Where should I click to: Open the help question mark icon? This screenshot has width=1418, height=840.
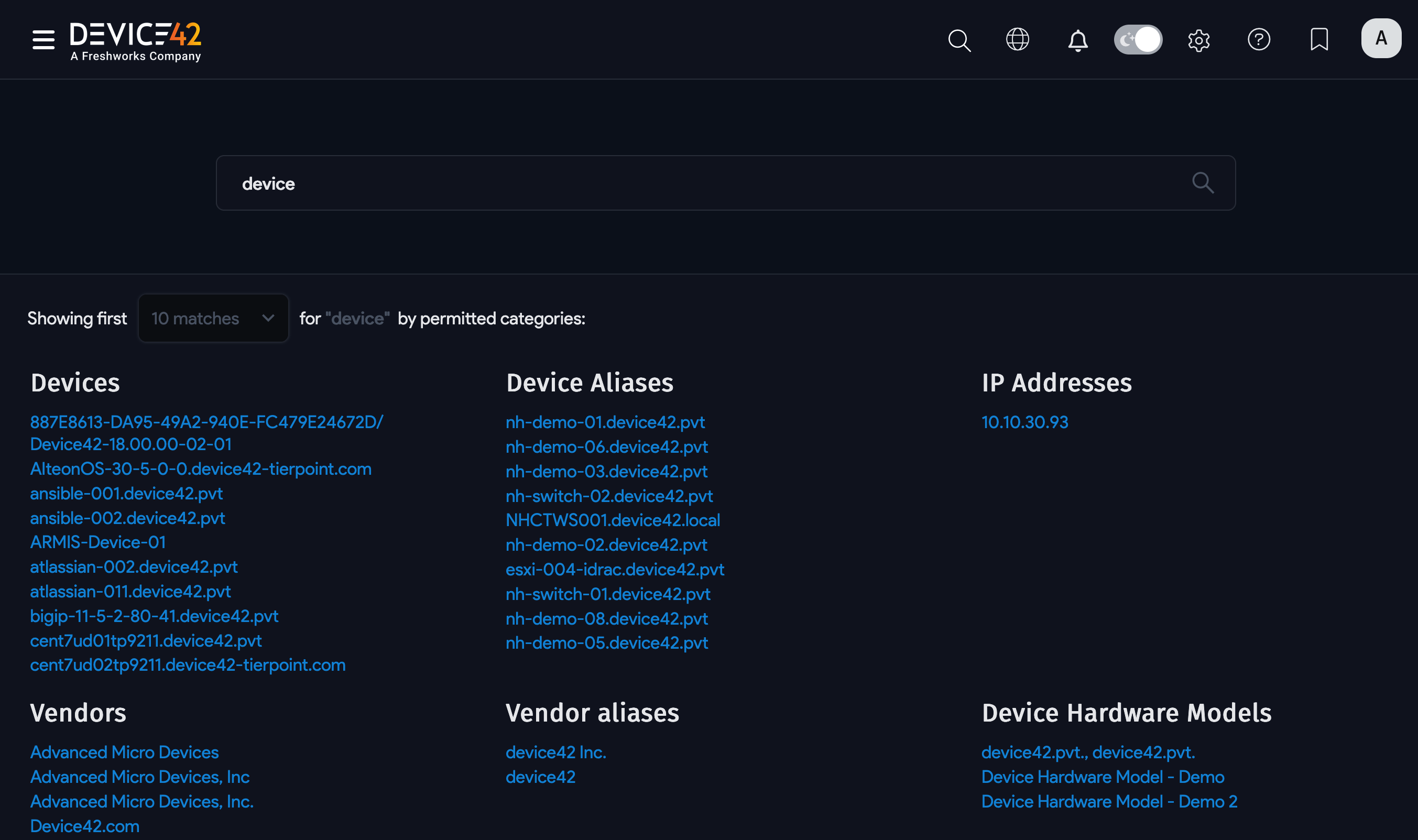tap(1259, 39)
